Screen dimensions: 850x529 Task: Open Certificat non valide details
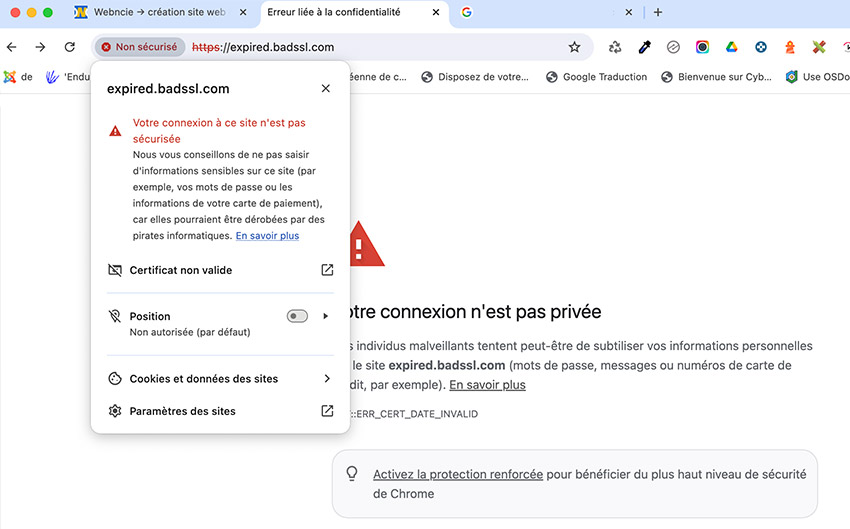tap(220, 270)
